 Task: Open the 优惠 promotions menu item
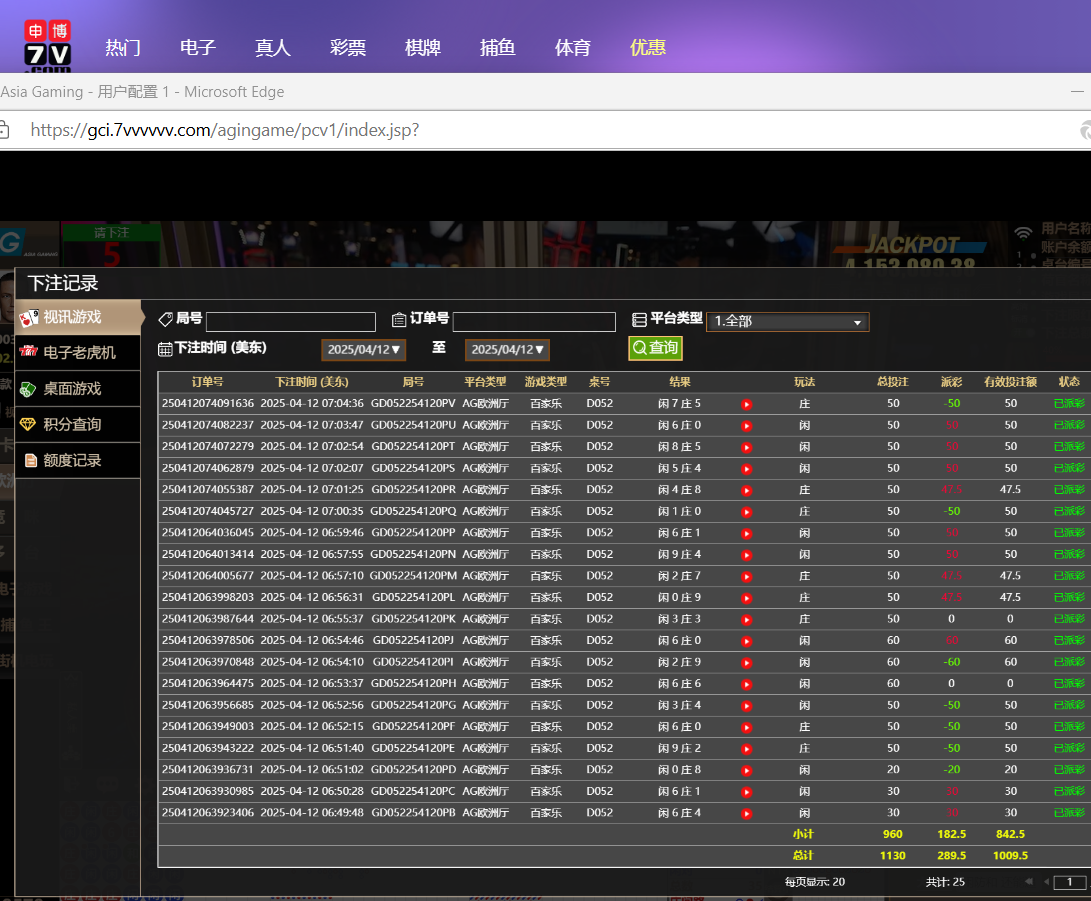[647, 48]
